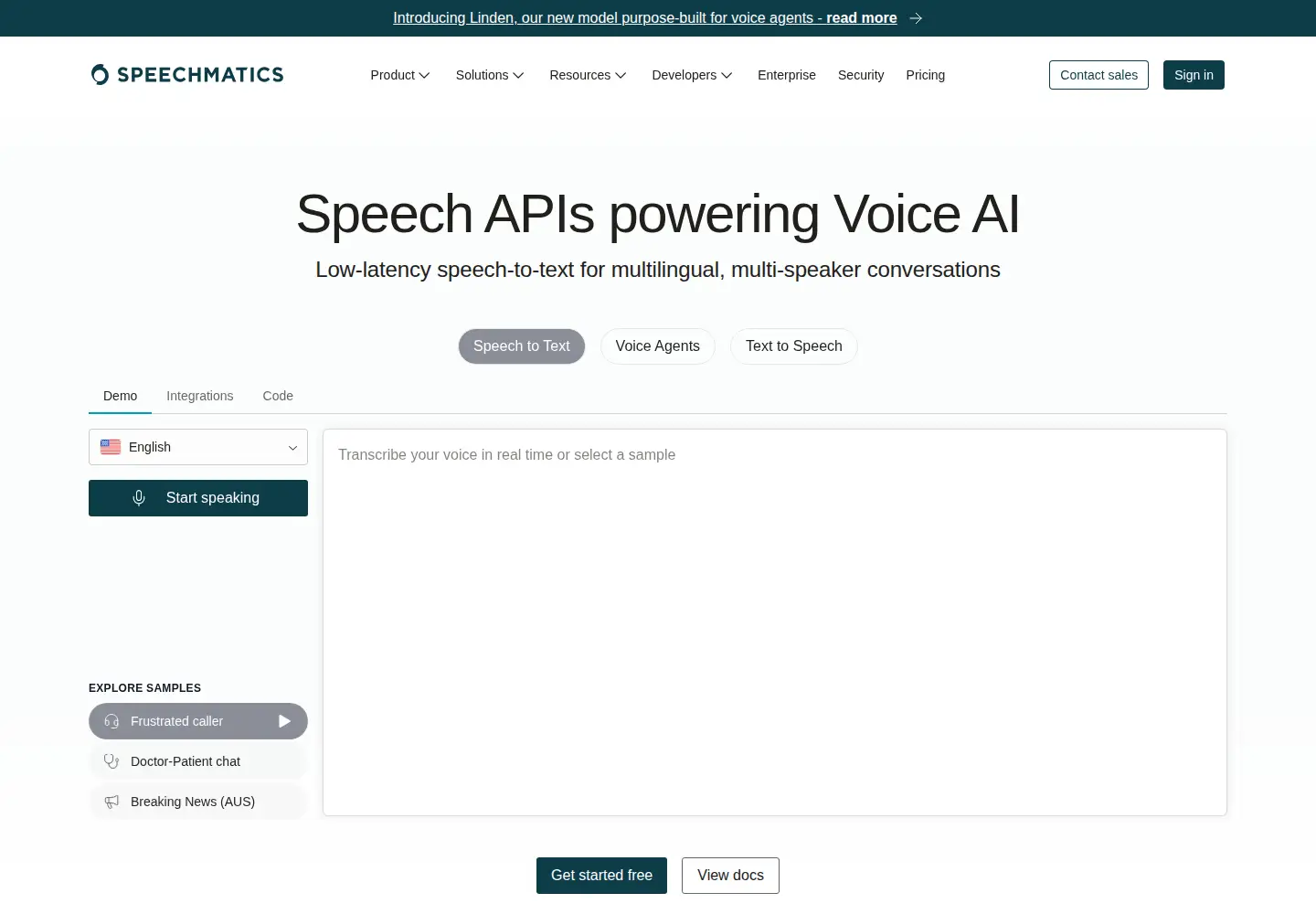Select the Text to Speech pill

794,346
